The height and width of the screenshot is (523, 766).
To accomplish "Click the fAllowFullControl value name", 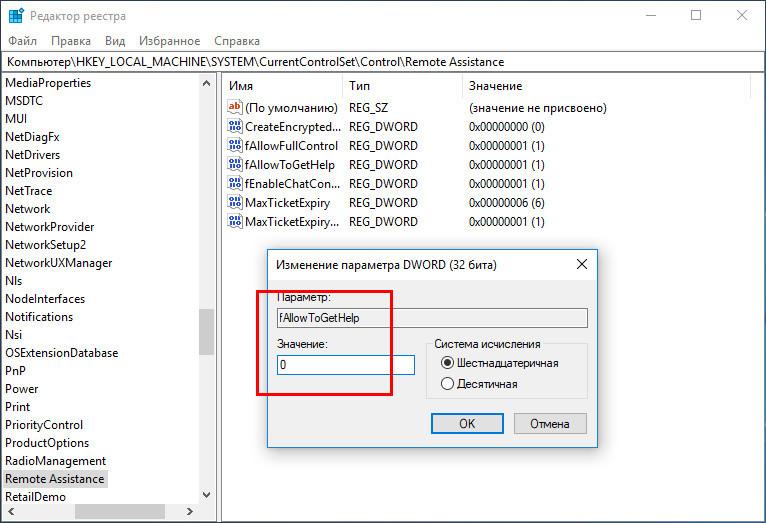I will click(291, 146).
